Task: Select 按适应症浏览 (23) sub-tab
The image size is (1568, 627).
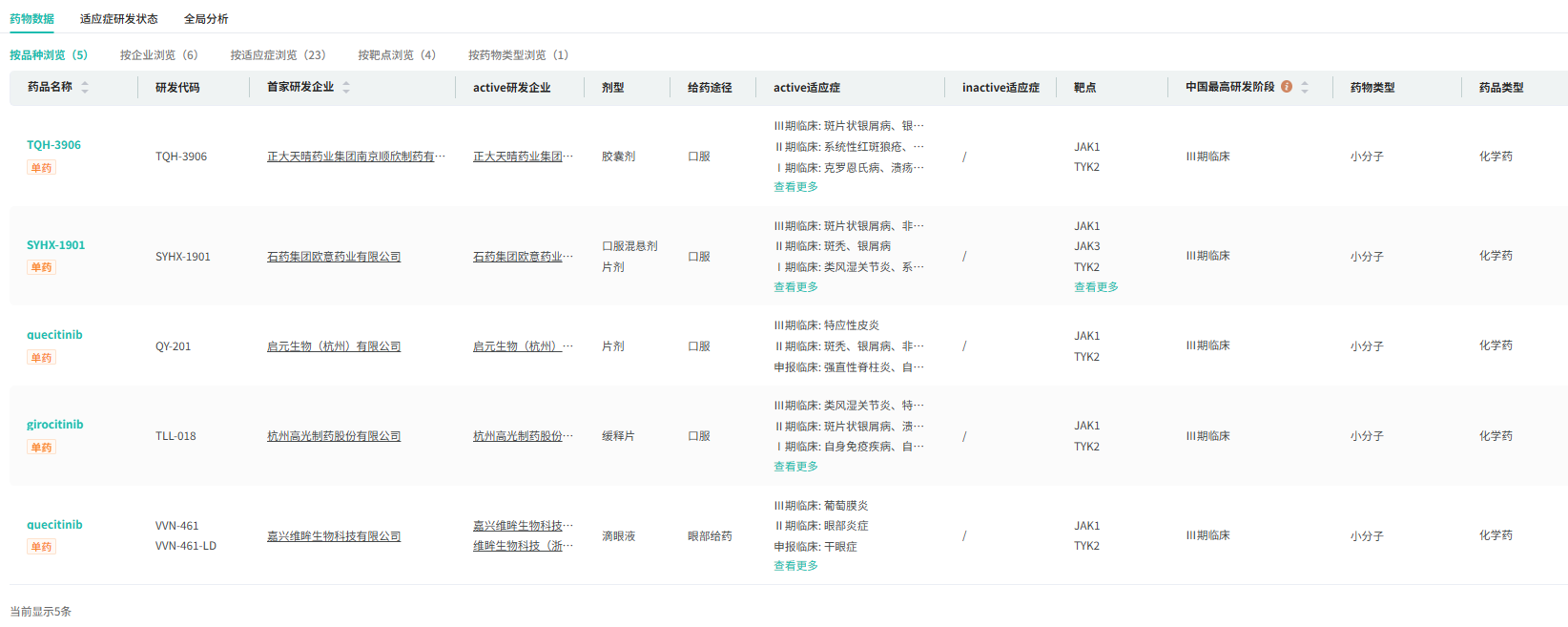Action: (x=278, y=55)
